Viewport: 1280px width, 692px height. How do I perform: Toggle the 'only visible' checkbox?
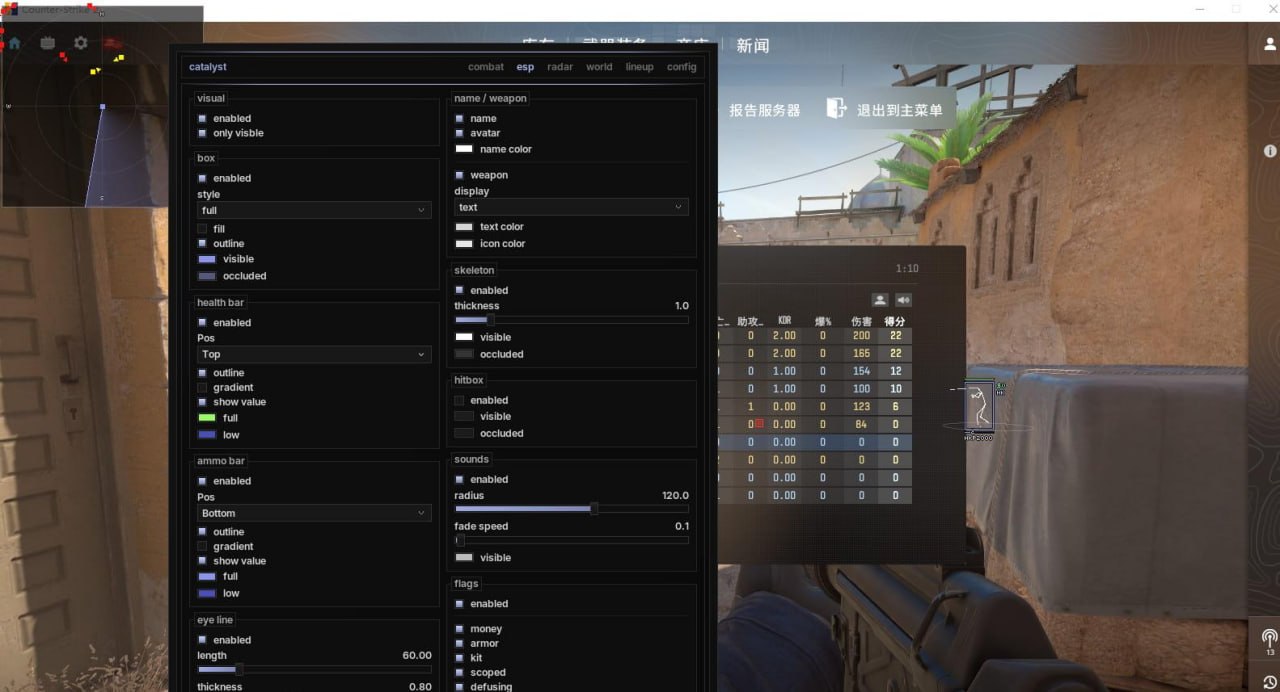click(202, 133)
